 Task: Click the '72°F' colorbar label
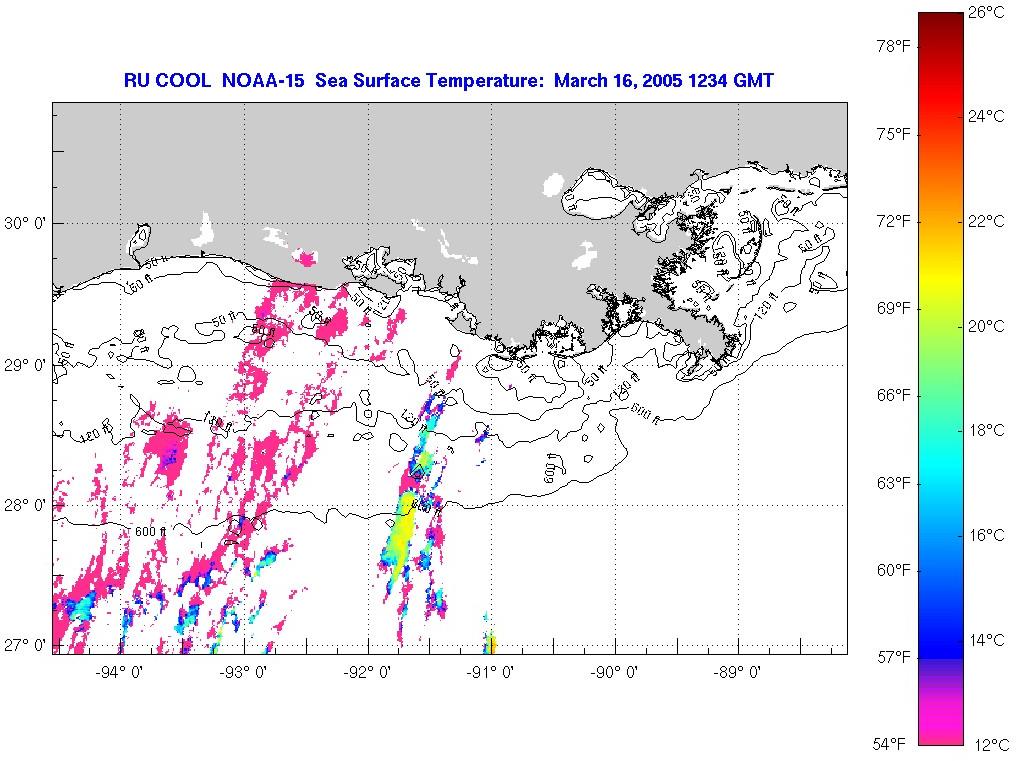[894, 221]
